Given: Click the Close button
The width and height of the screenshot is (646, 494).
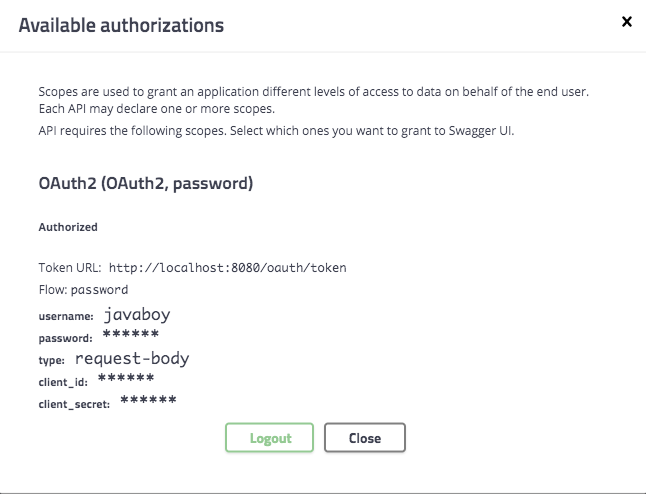Looking at the screenshot, I should (x=365, y=438).
